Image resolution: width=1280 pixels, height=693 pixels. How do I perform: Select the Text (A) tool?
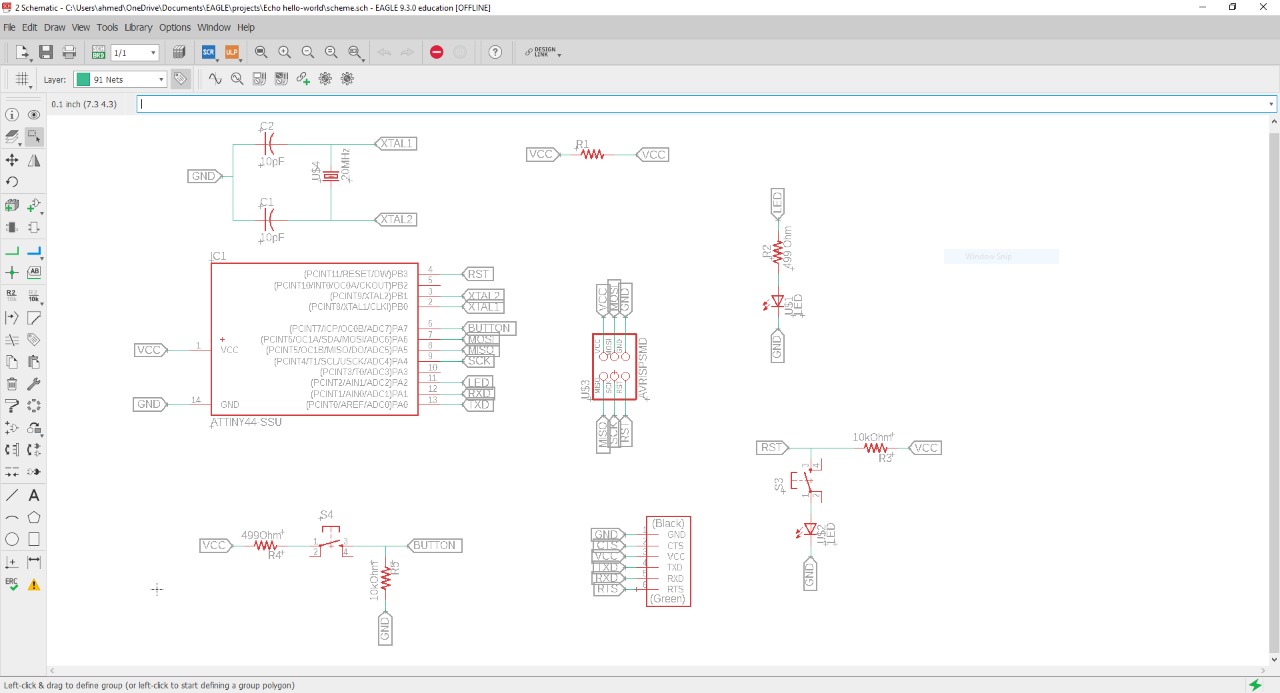[34, 495]
